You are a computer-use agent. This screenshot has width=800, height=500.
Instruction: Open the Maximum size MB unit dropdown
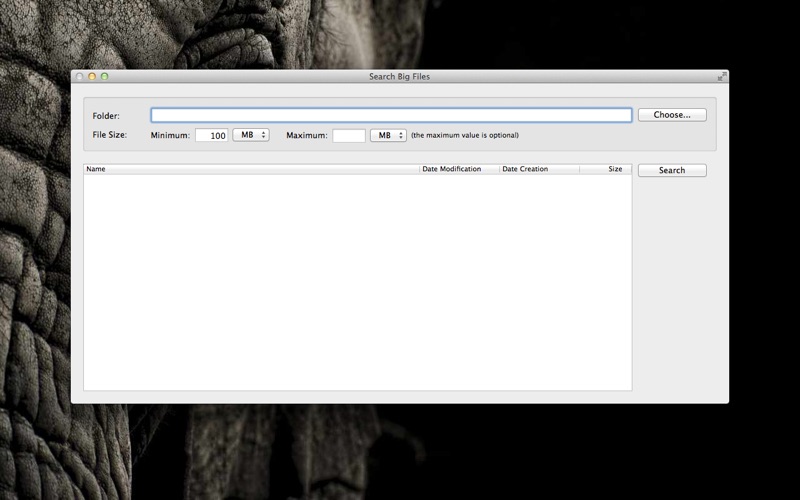coord(388,135)
